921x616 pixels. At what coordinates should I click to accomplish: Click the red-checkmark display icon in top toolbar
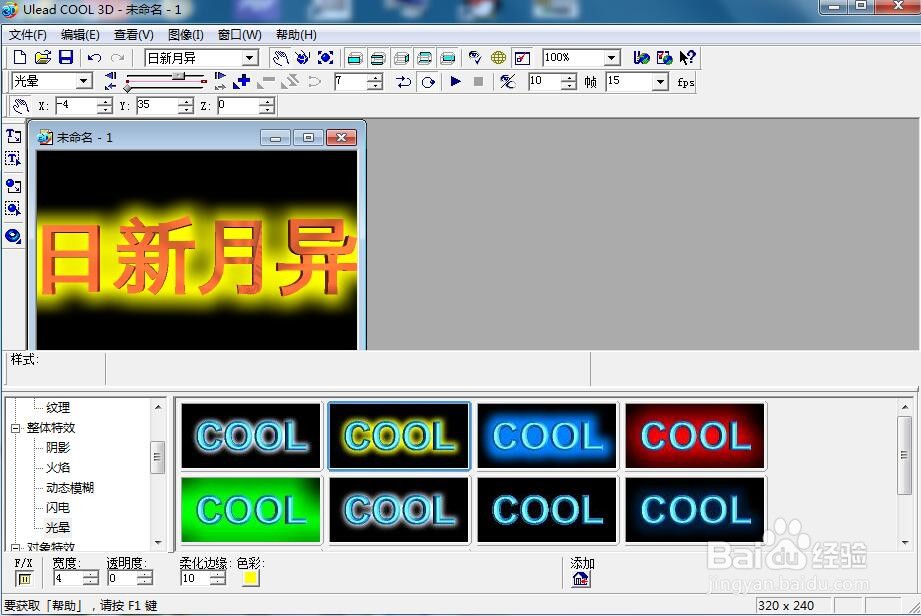pyautogui.click(x=522, y=58)
